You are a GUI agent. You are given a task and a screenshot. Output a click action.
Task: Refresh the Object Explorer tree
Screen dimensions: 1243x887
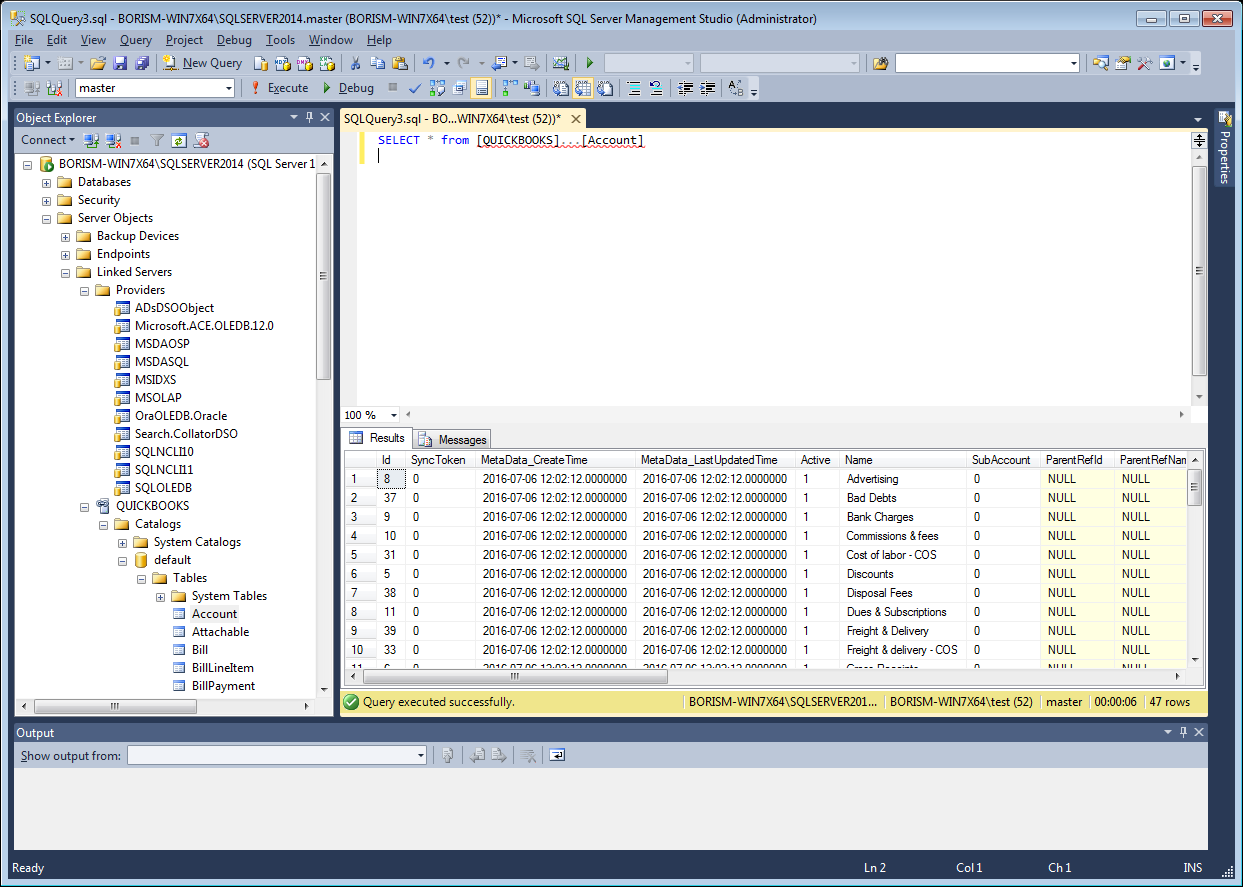tap(179, 140)
